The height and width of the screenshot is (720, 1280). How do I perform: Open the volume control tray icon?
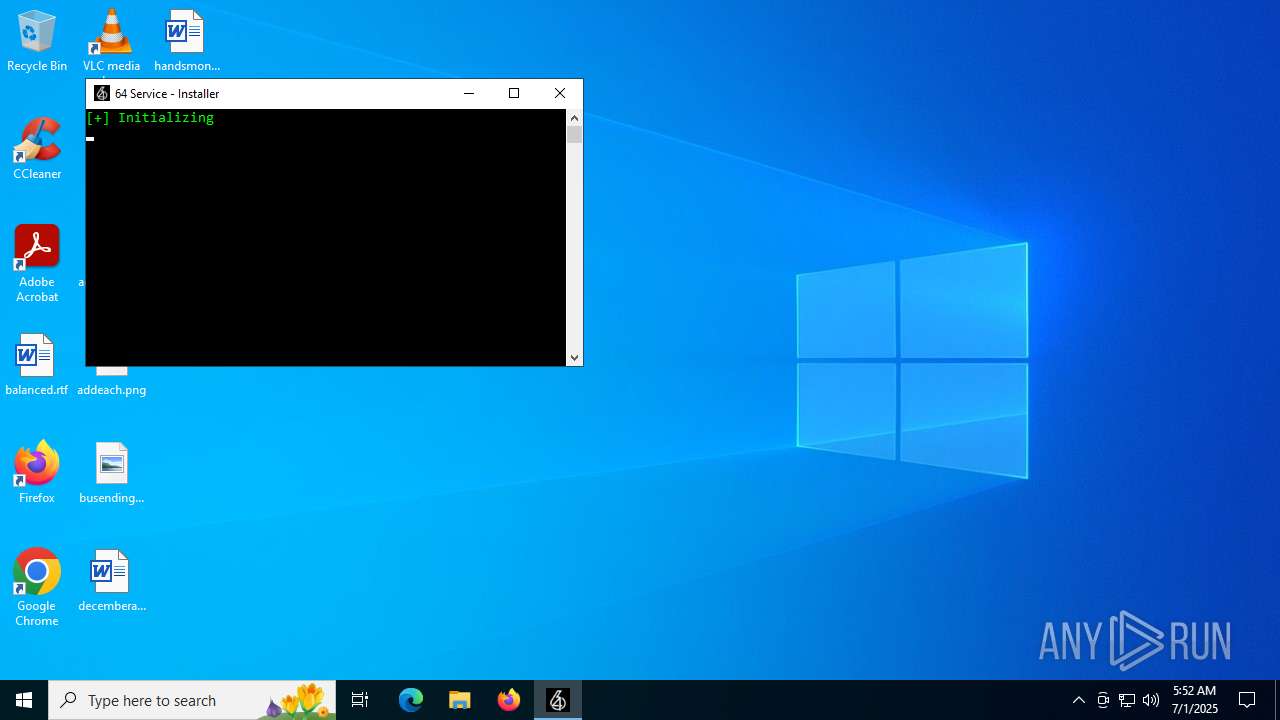(x=1151, y=700)
